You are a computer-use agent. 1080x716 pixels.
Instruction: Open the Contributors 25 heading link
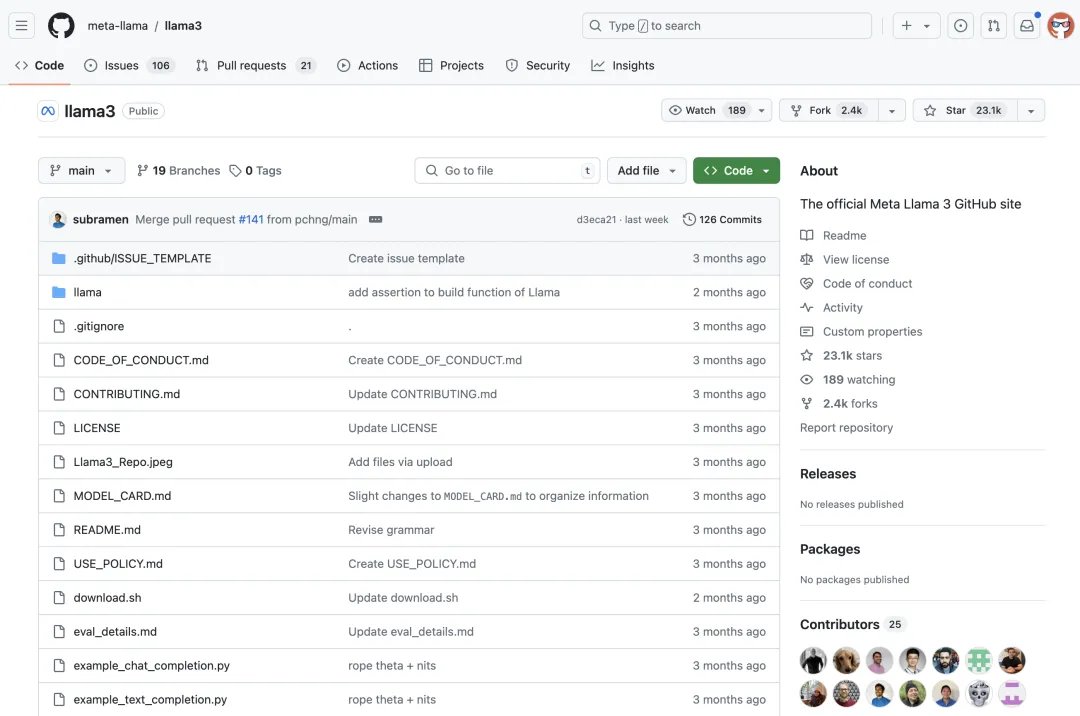click(853, 624)
